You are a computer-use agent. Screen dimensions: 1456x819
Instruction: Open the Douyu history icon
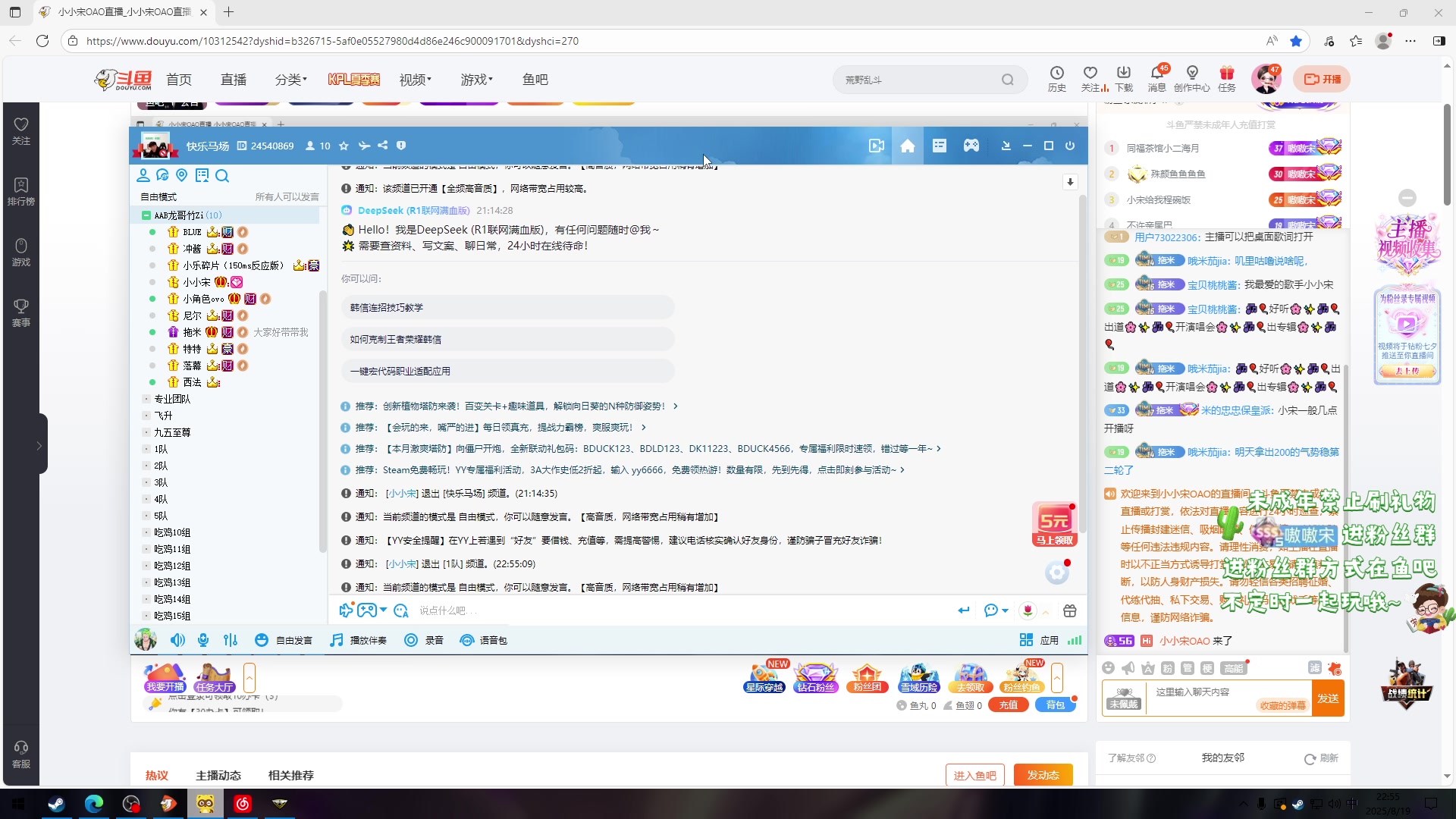click(1056, 78)
